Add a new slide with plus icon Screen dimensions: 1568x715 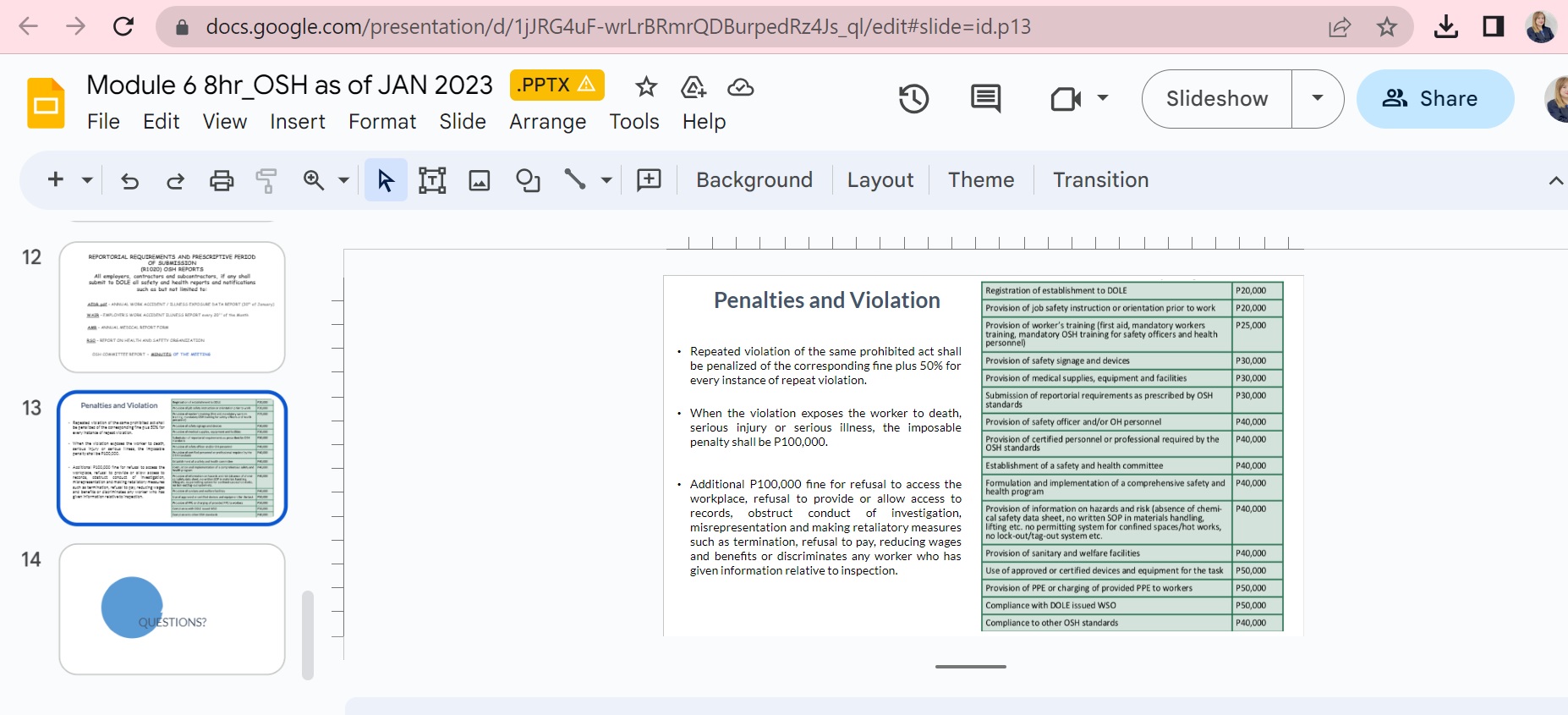(56, 179)
